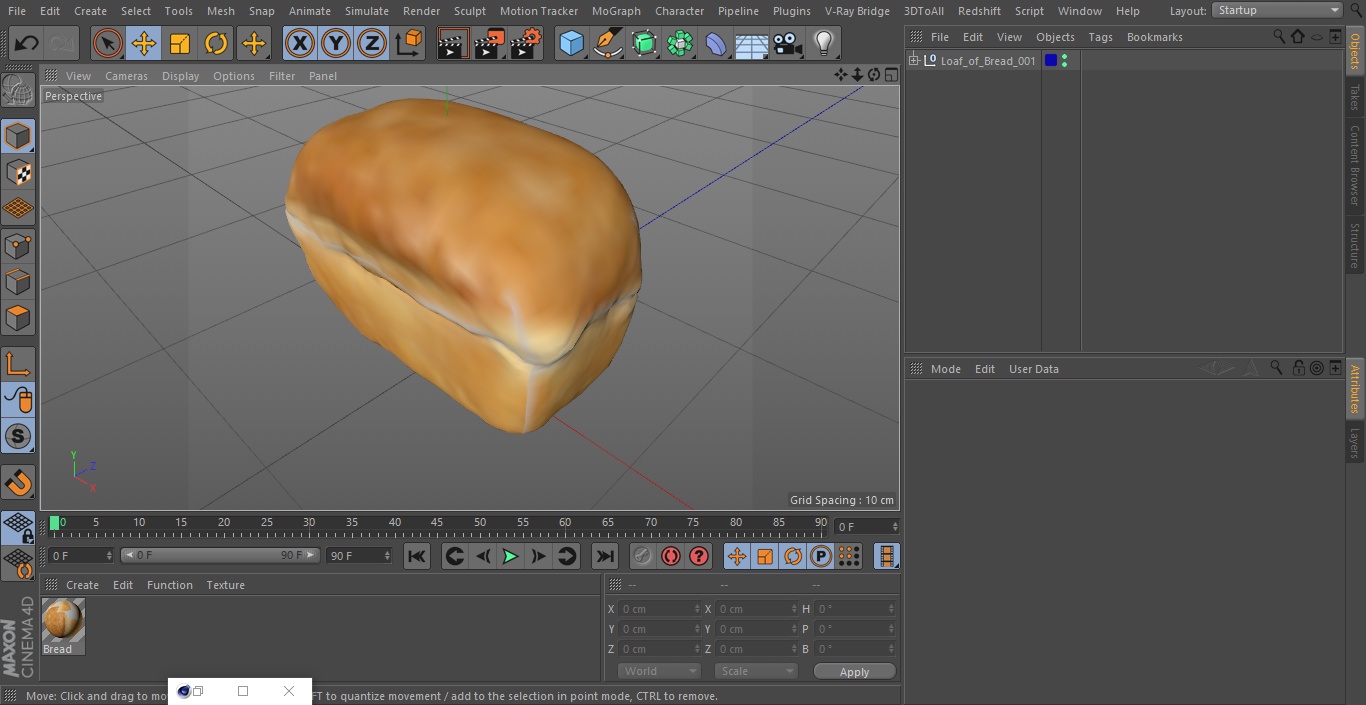This screenshot has height=705, width=1366.
Task: Switch to Points mode
Action: [18, 246]
